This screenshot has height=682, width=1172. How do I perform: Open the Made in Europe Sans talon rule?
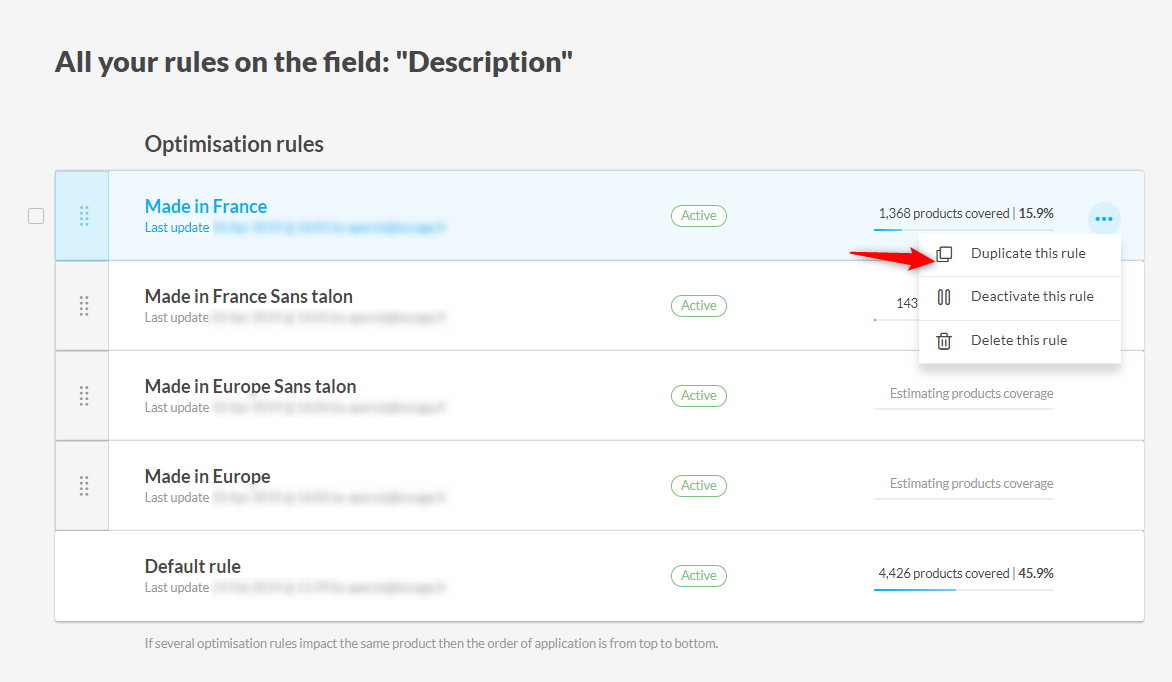[250, 387]
